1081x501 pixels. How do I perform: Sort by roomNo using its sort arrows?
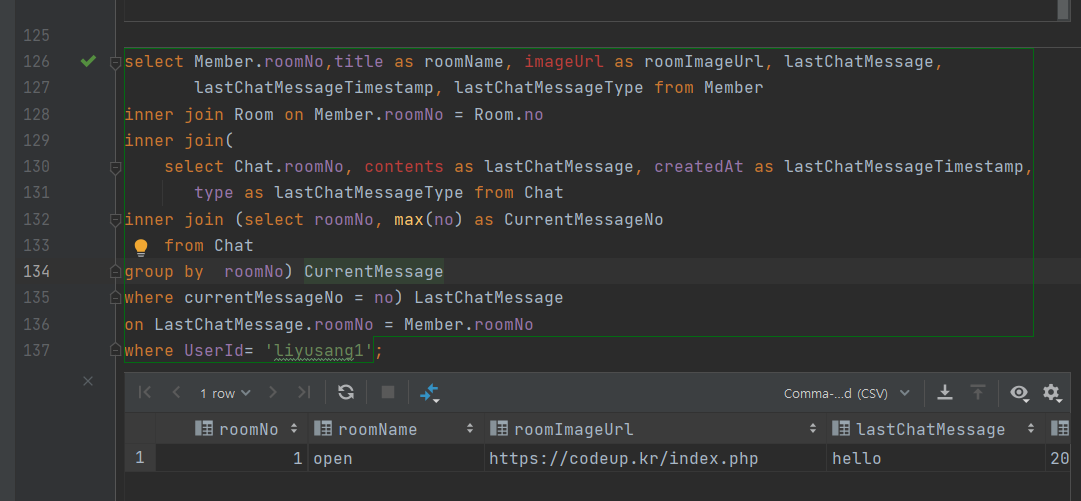[x=294, y=429]
